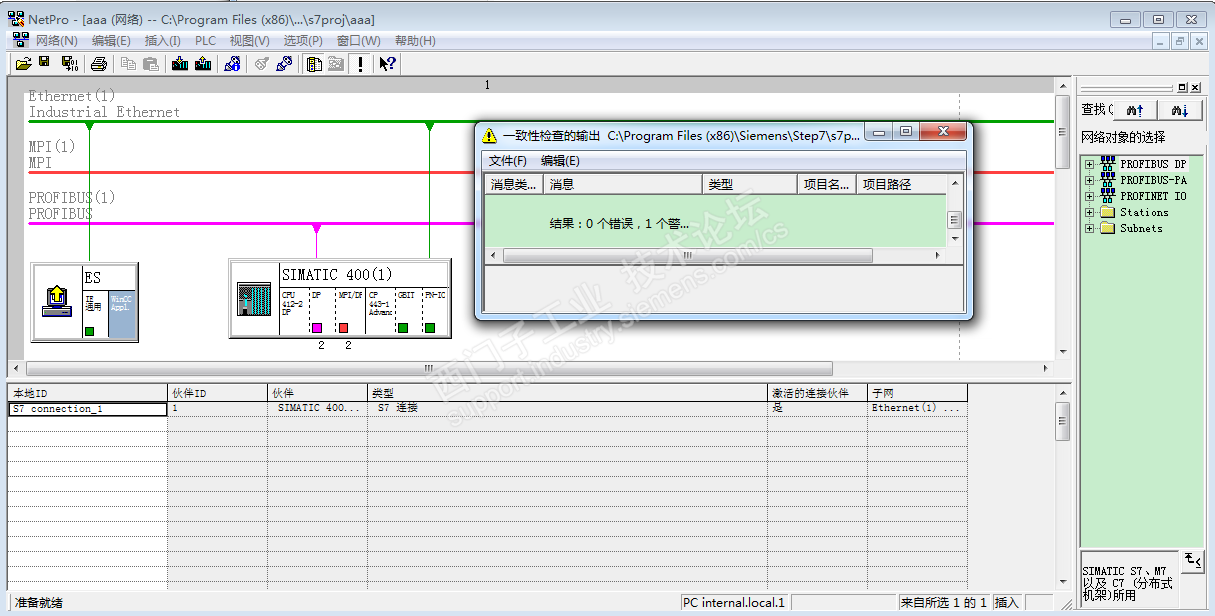Image resolution: width=1215 pixels, height=616 pixels.
Task: Open the PLC menu
Action: 205,41
